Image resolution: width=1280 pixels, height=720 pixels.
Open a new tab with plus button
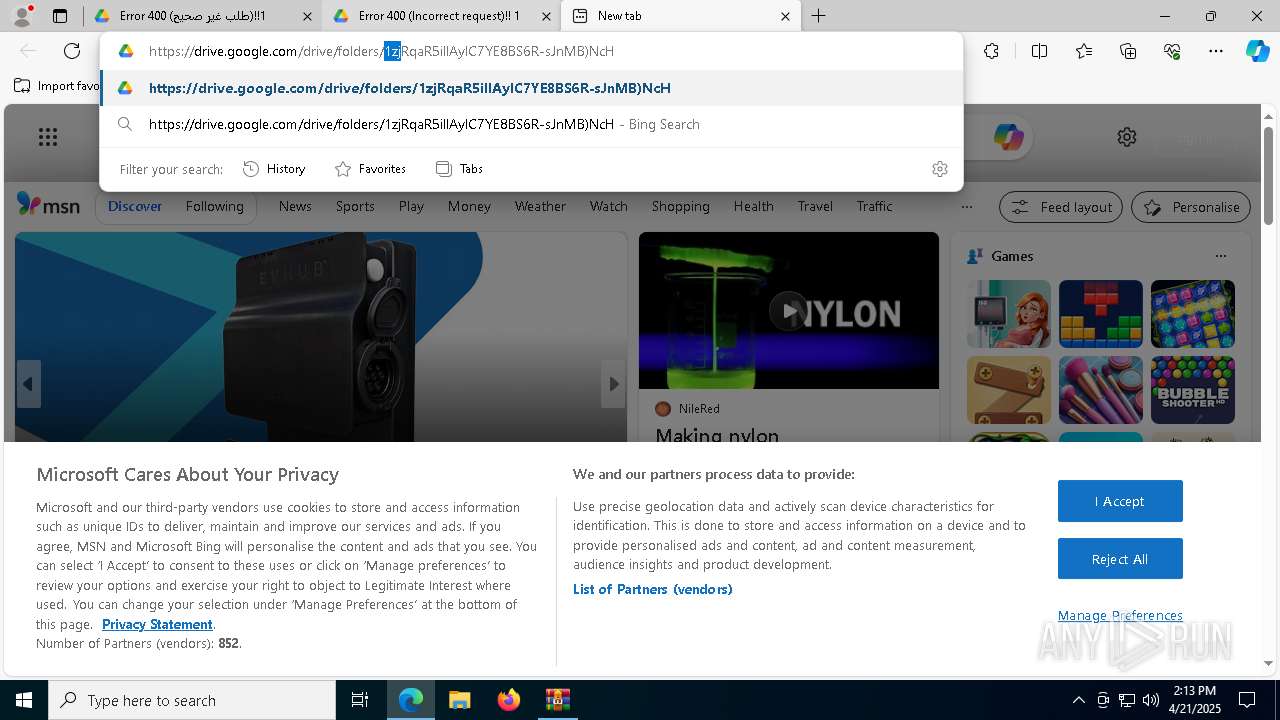[818, 16]
